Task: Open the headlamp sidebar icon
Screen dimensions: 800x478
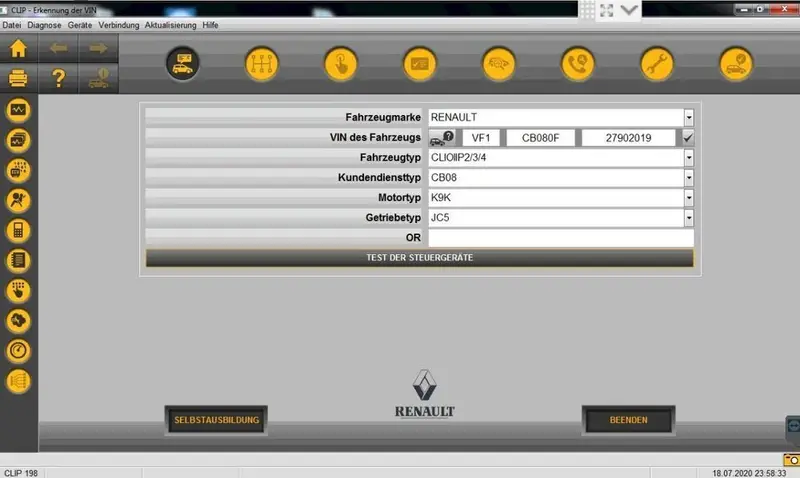Action: (18, 381)
